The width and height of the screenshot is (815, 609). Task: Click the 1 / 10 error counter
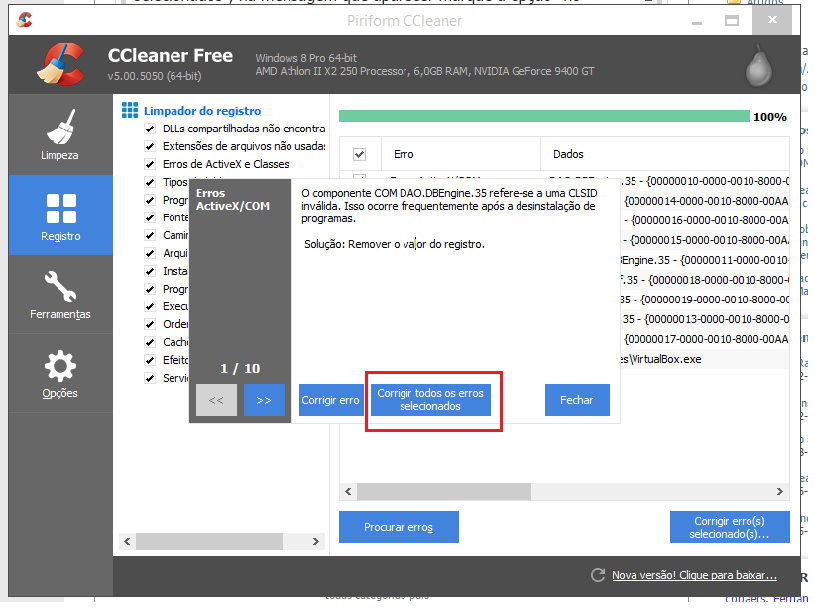click(x=240, y=368)
